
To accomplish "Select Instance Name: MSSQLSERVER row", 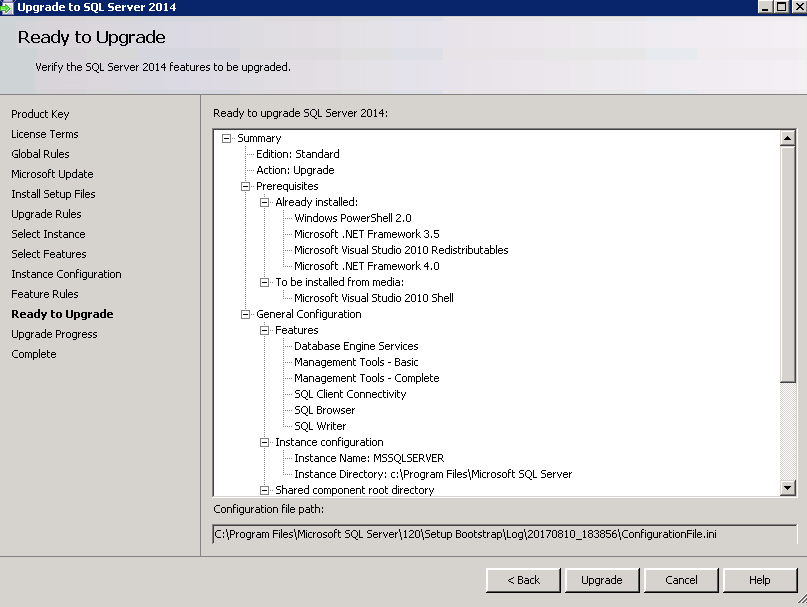I will click(x=369, y=458).
